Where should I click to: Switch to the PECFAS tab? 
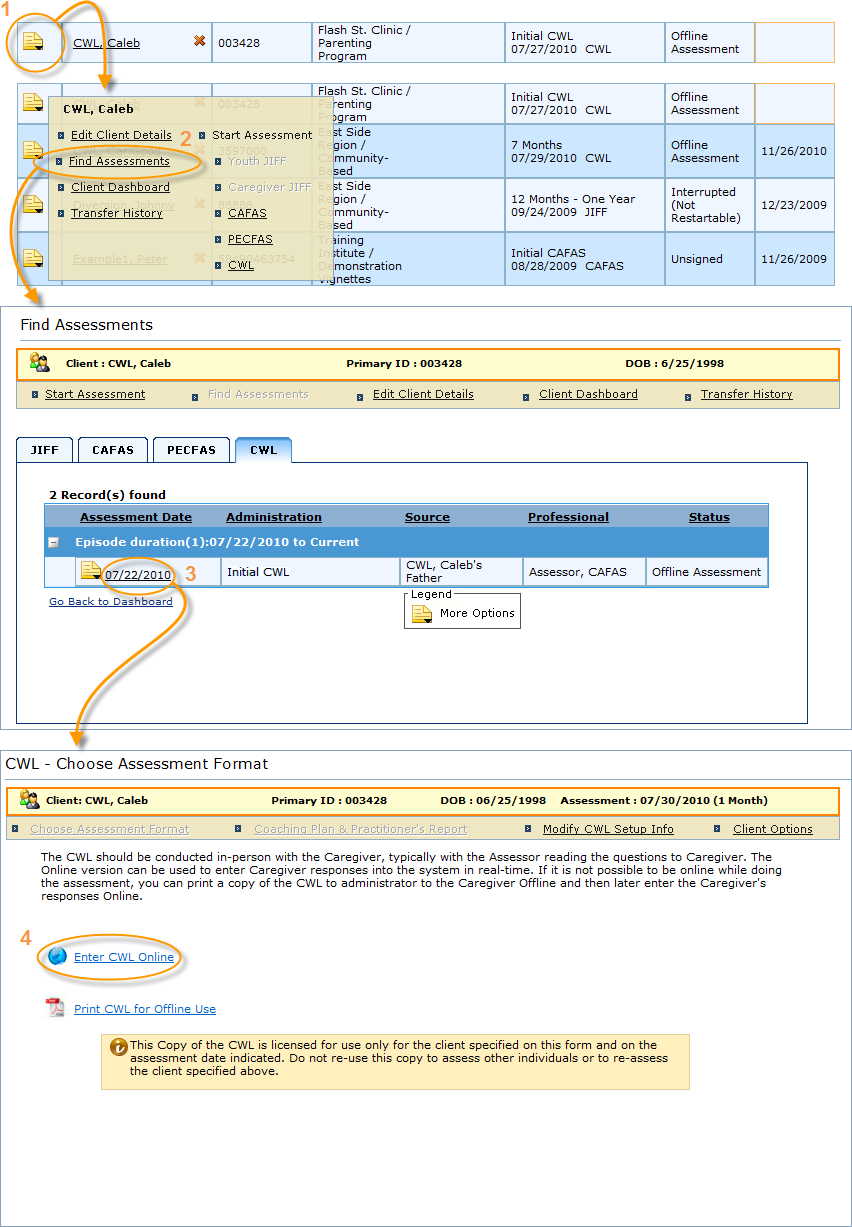click(191, 450)
